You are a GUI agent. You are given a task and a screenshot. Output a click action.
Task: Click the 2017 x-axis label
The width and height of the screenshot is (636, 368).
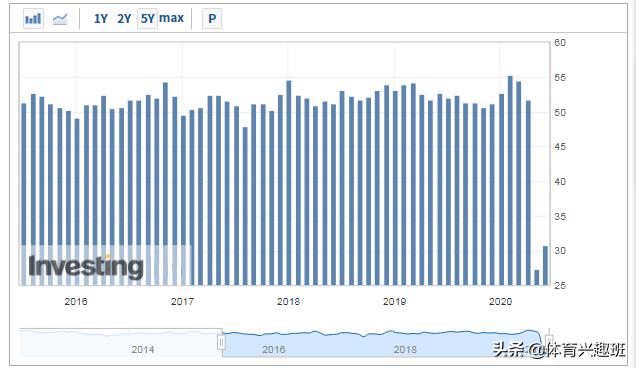point(182,301)
